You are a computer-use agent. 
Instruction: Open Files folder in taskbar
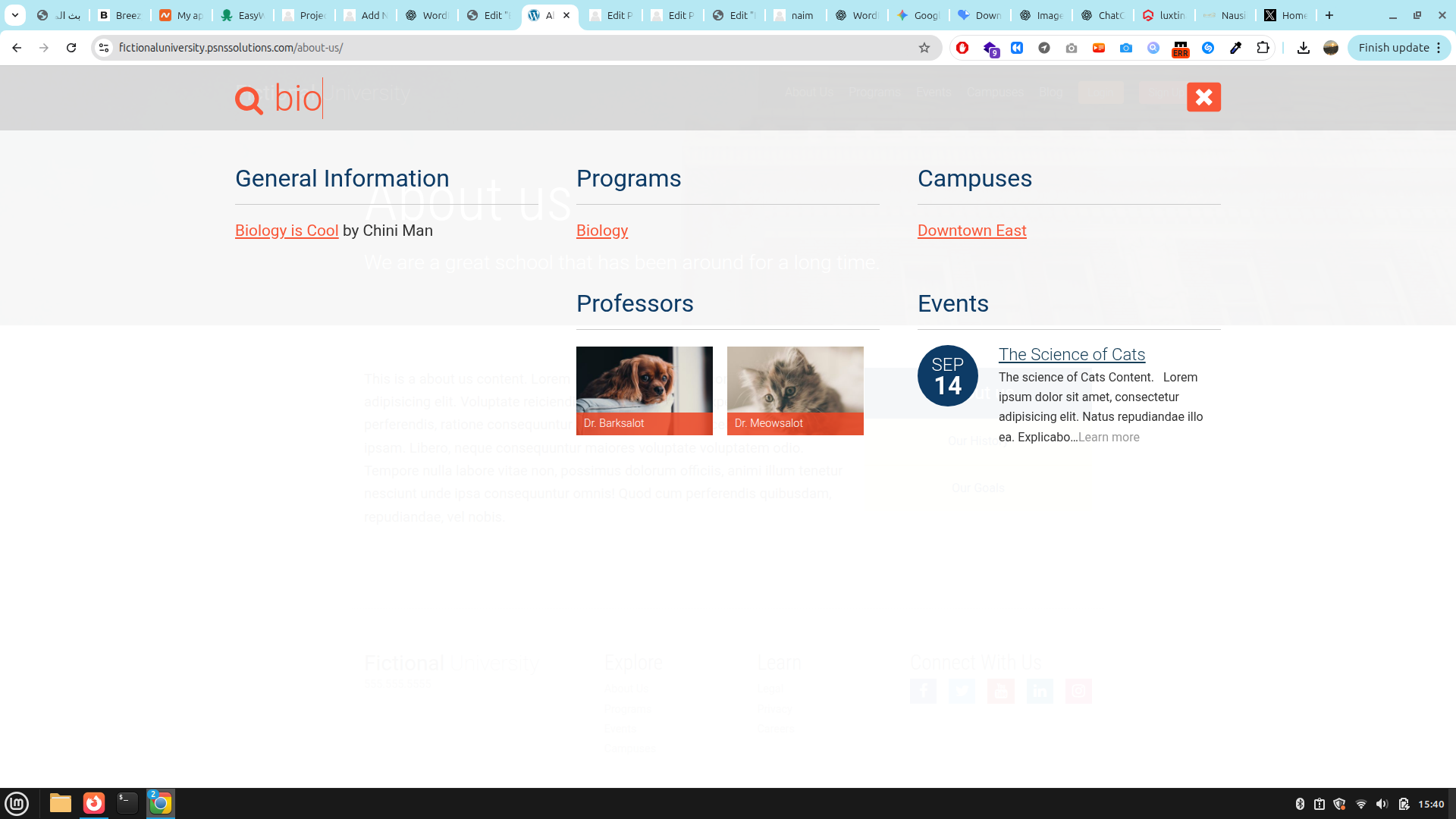pyautogui.click(x=61, y=803)
